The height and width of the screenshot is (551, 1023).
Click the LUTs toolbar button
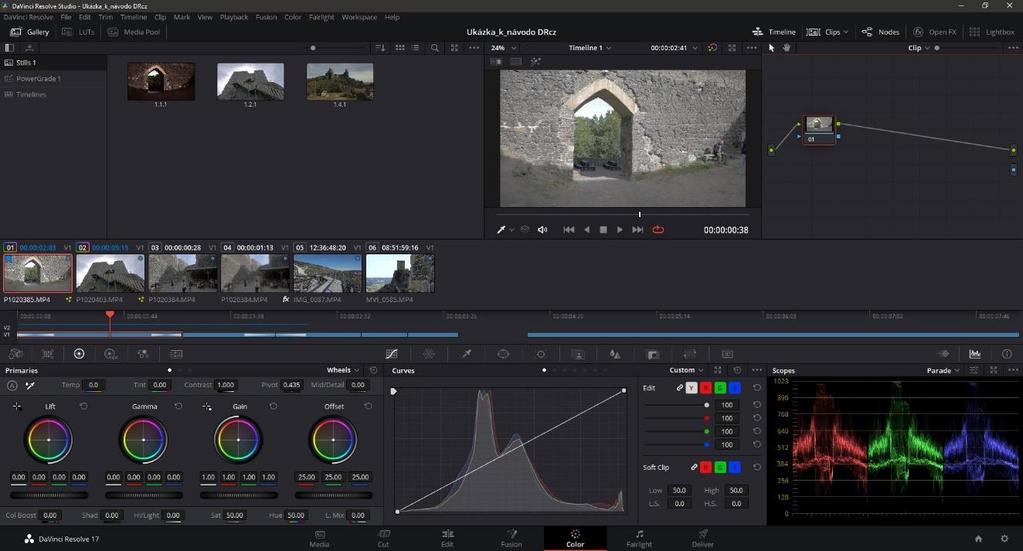point(78,32)
